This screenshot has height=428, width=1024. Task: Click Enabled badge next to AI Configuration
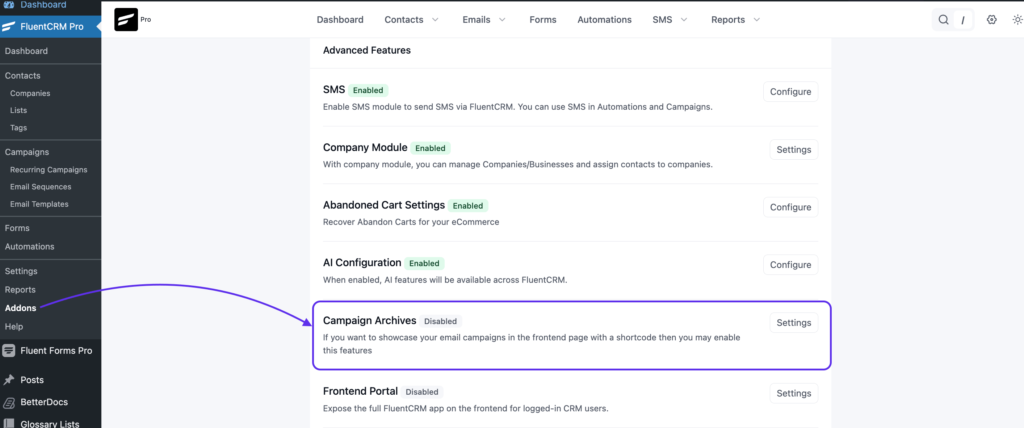click(x=424, y=263)
